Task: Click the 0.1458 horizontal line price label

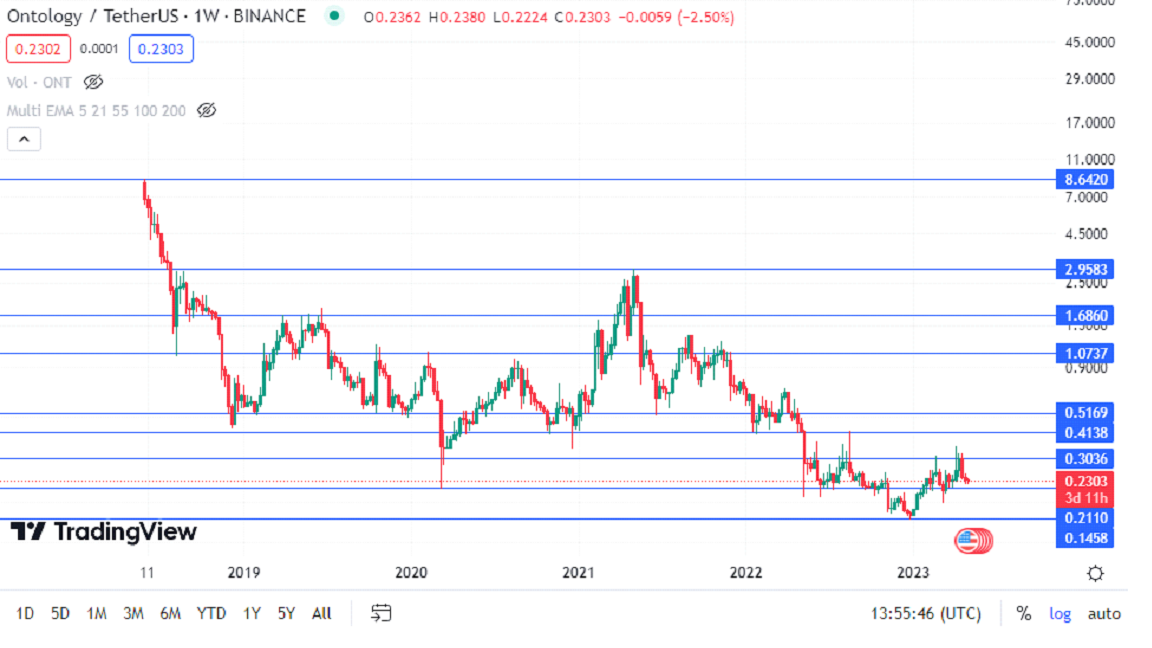Action: pos(1085,538)
